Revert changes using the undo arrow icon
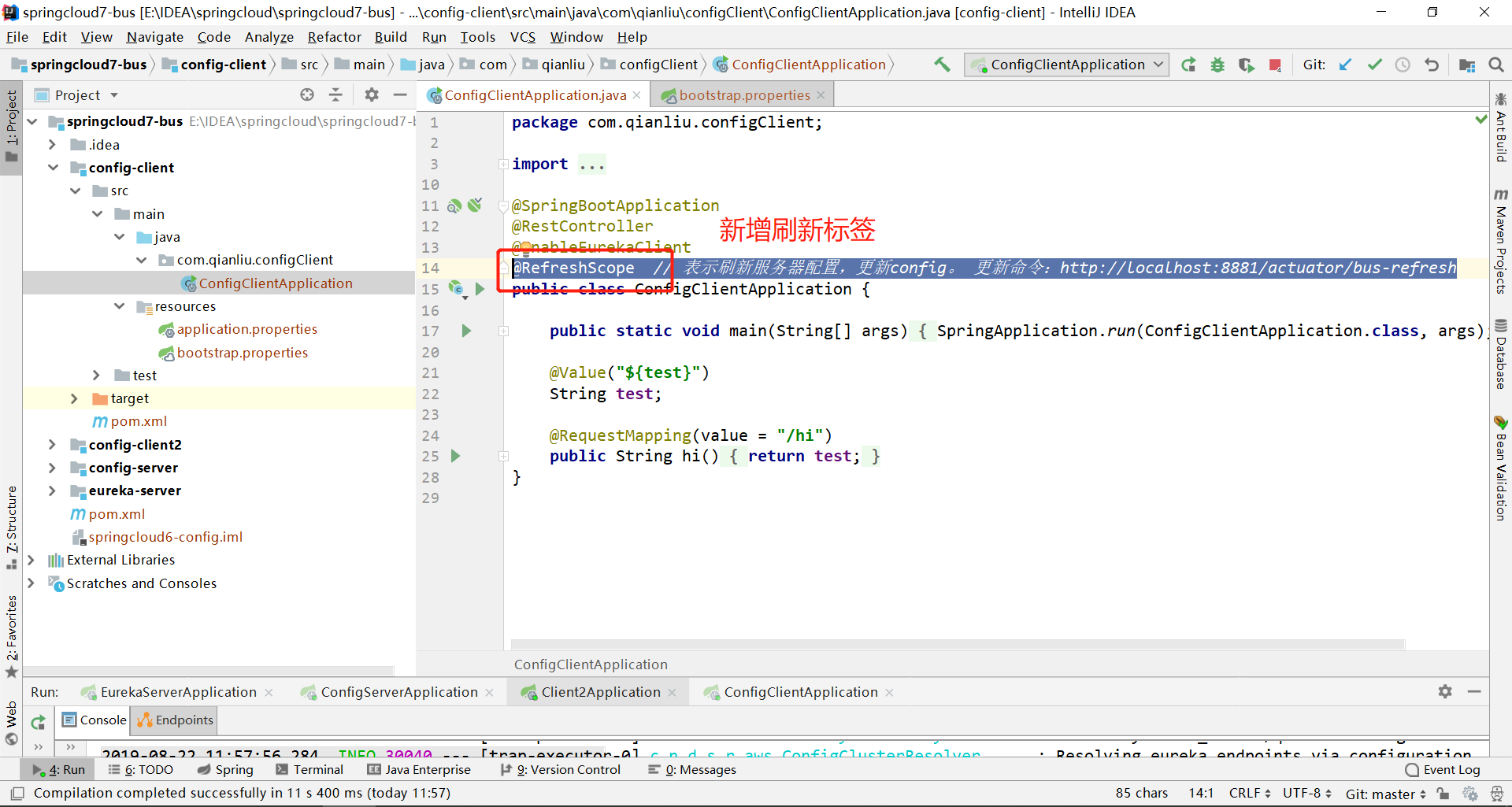The image size is (1512, 807). click(x=1432, y=65)
